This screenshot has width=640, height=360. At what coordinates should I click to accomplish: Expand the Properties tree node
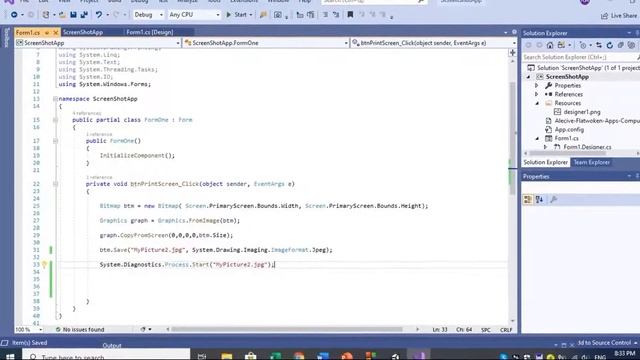pos(537,86)
